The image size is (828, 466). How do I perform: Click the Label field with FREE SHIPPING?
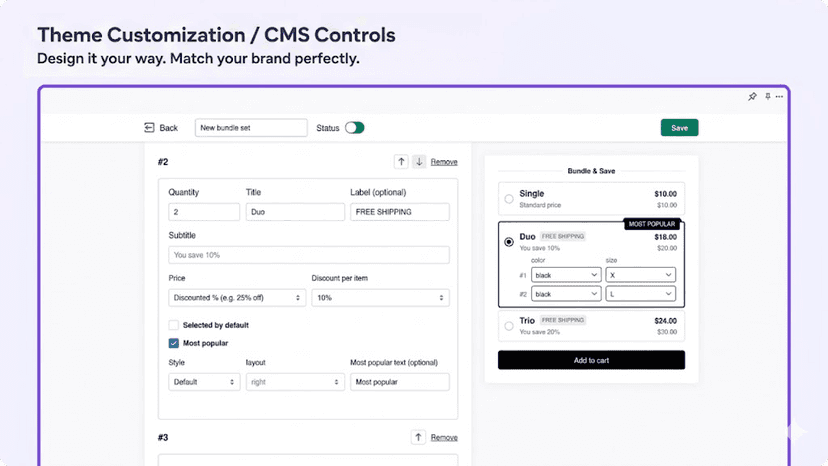click(400, 211)
